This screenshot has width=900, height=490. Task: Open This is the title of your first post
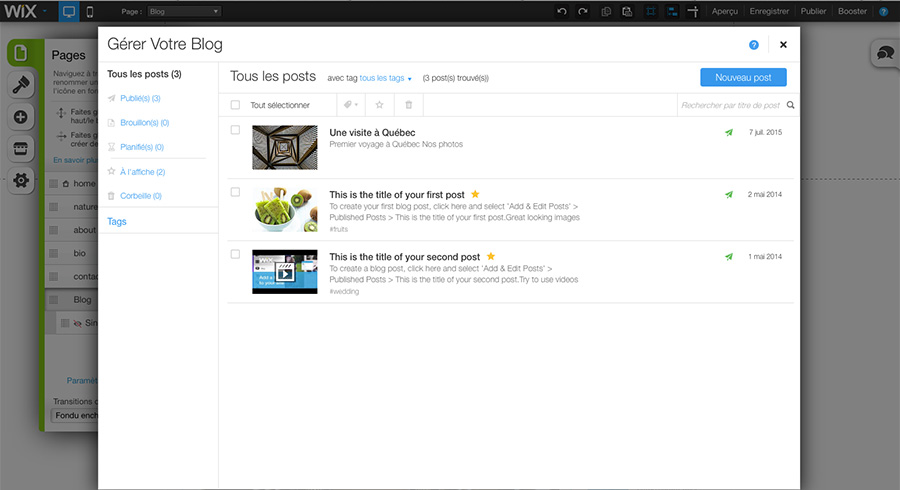pos(397,195)
